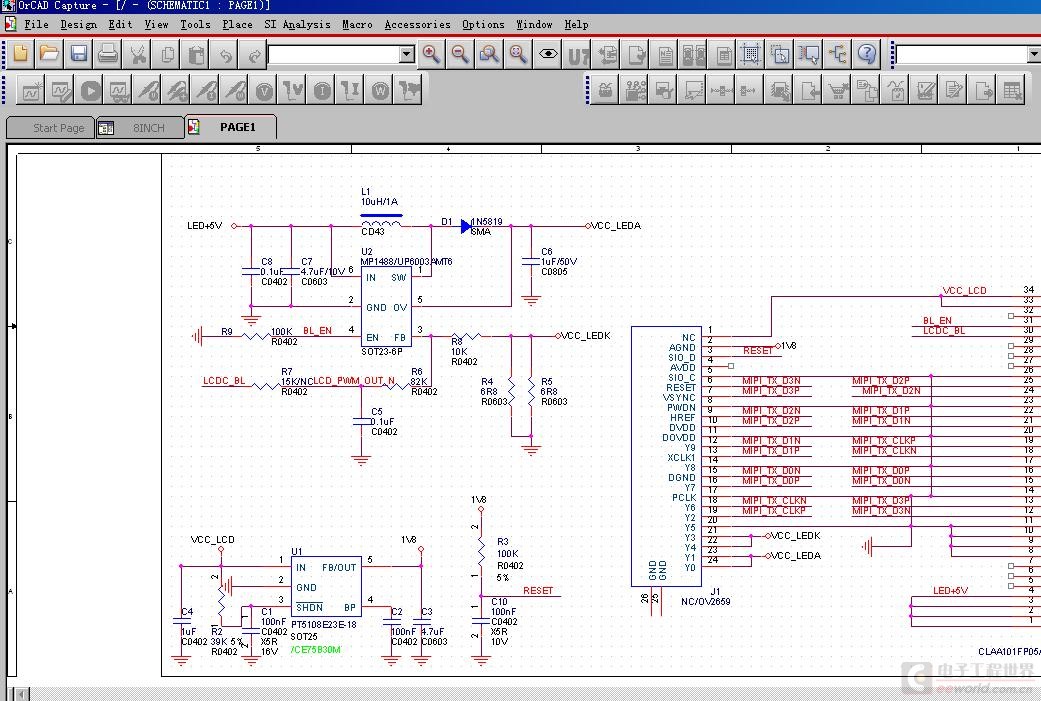Click into the part selector input box
The width and height of the screenshot is (1041, 701).
[334, 54]
